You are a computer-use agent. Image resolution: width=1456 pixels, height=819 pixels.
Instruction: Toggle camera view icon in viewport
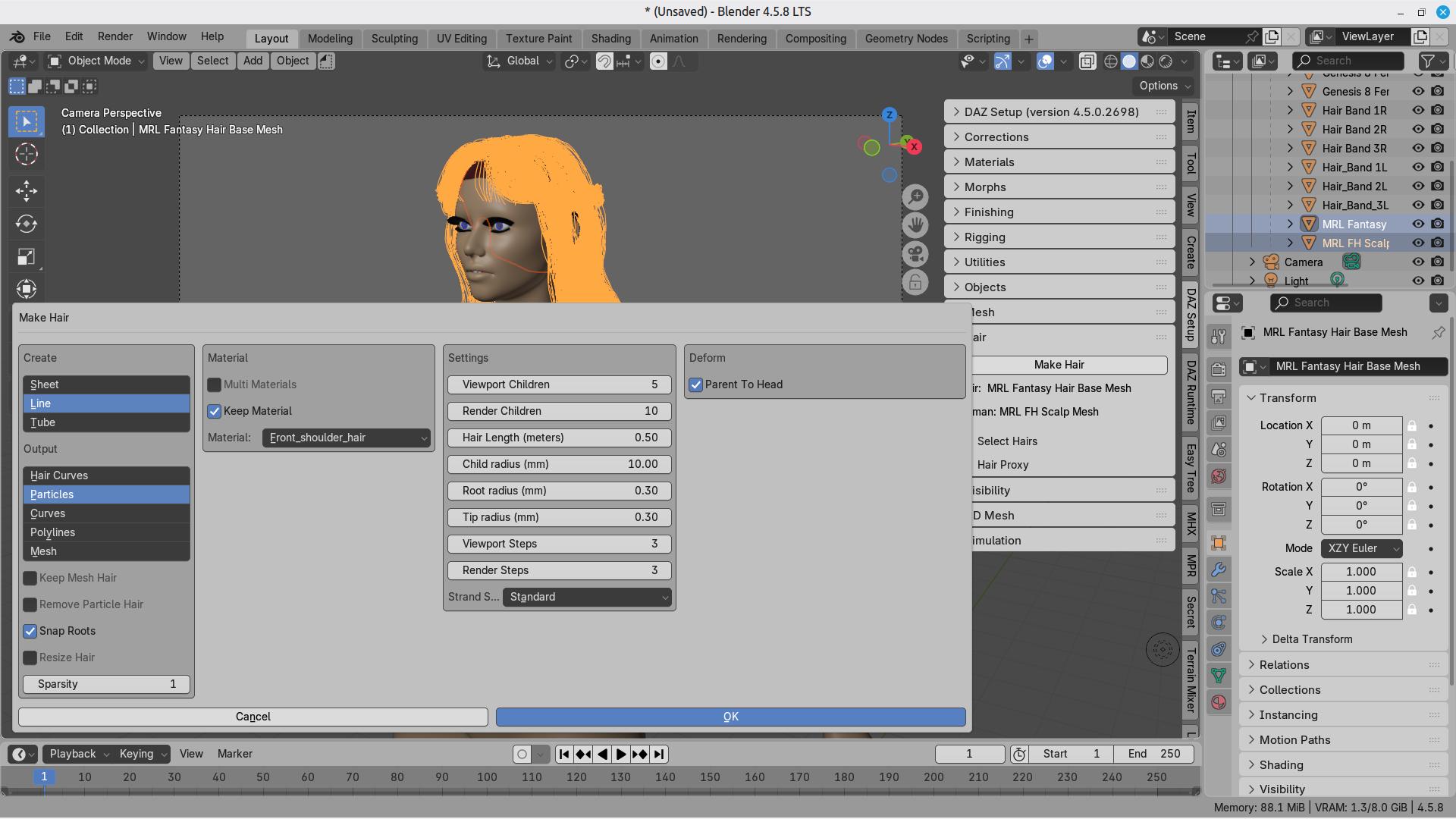point(915,254)
